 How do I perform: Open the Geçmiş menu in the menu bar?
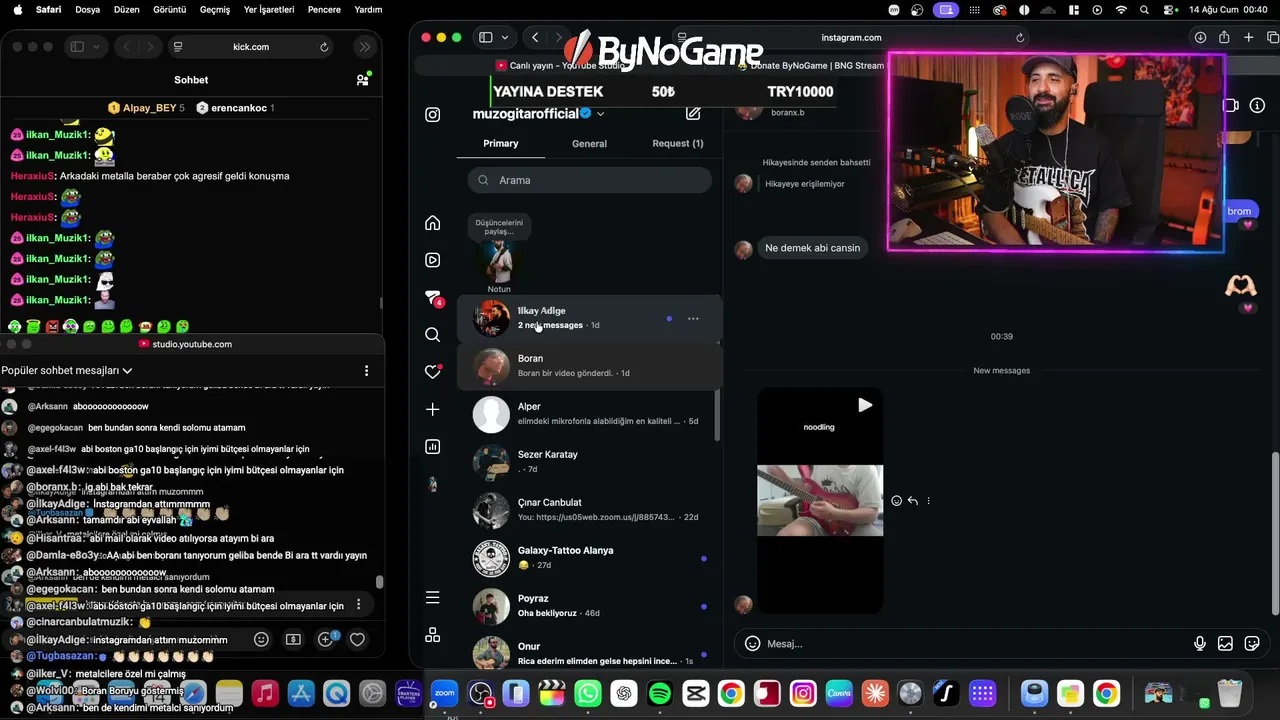pyautogui.click(x=215, y=9)
